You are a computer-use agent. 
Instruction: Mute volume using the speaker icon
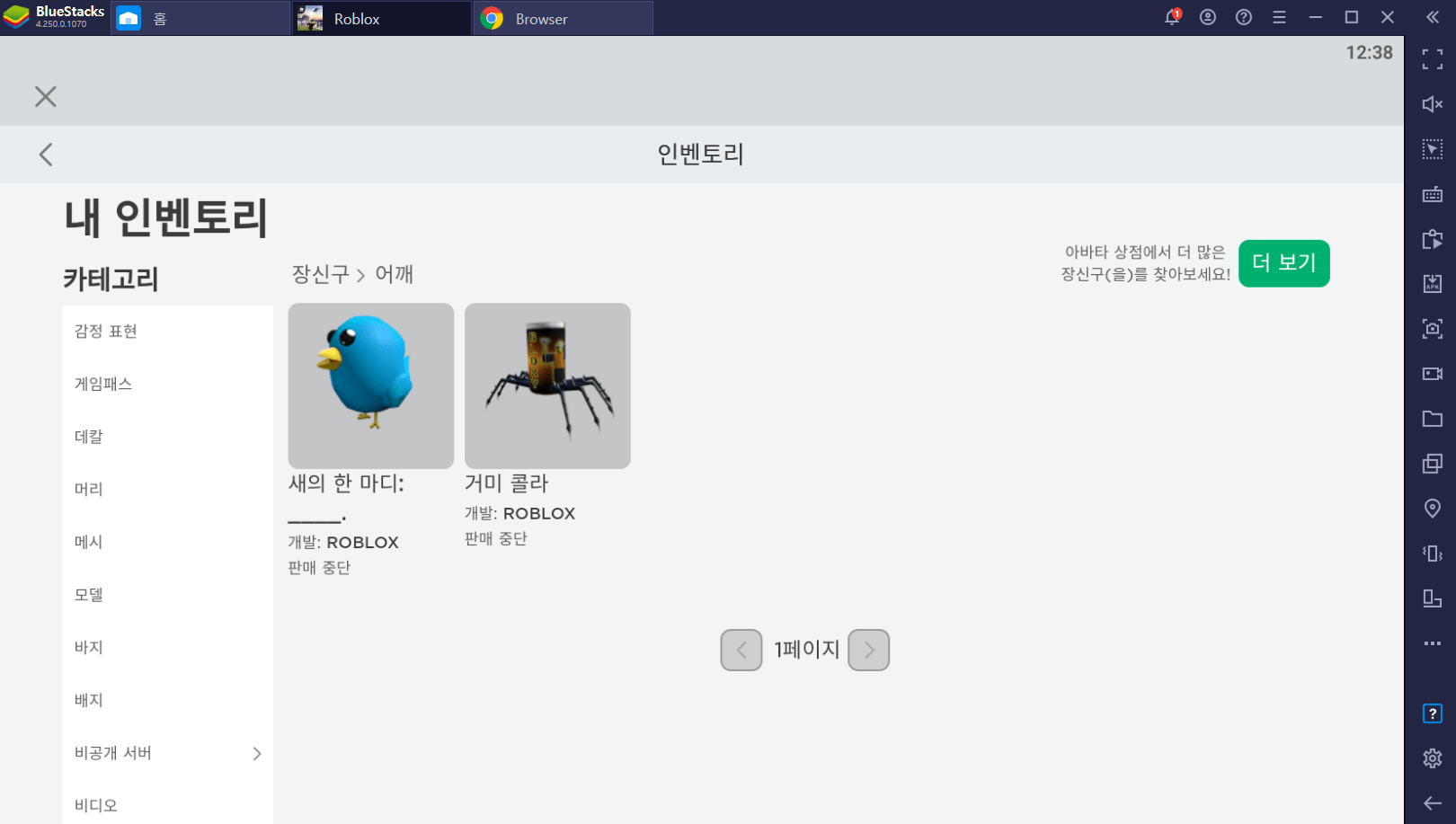pos(1433,104)
